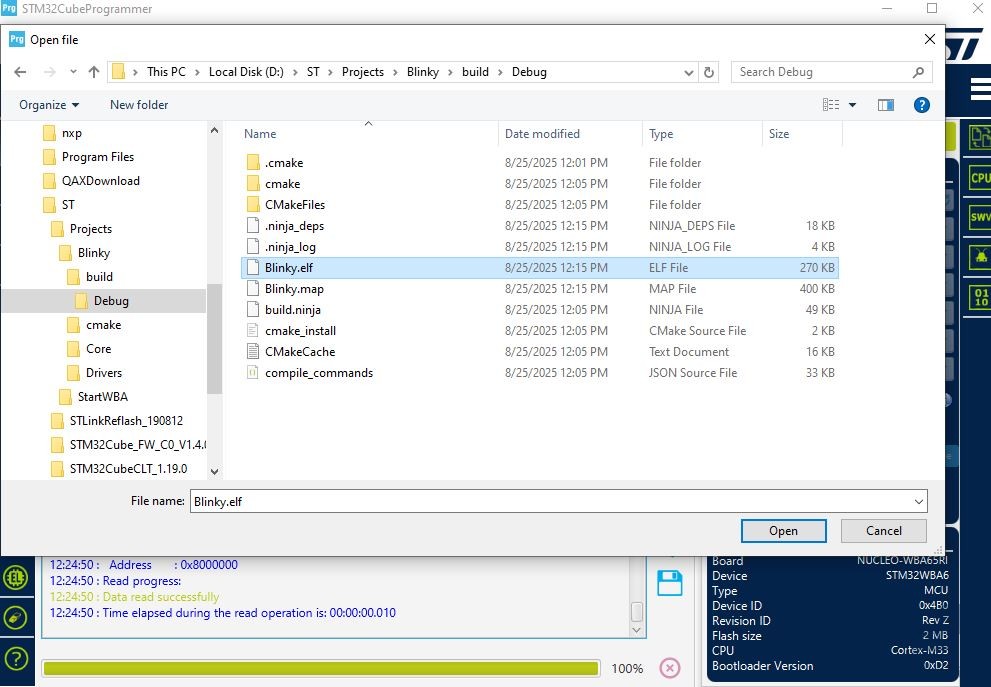Open the help question mark sidebar icon
Screen dimensions: 991x687
coord(16,659)
